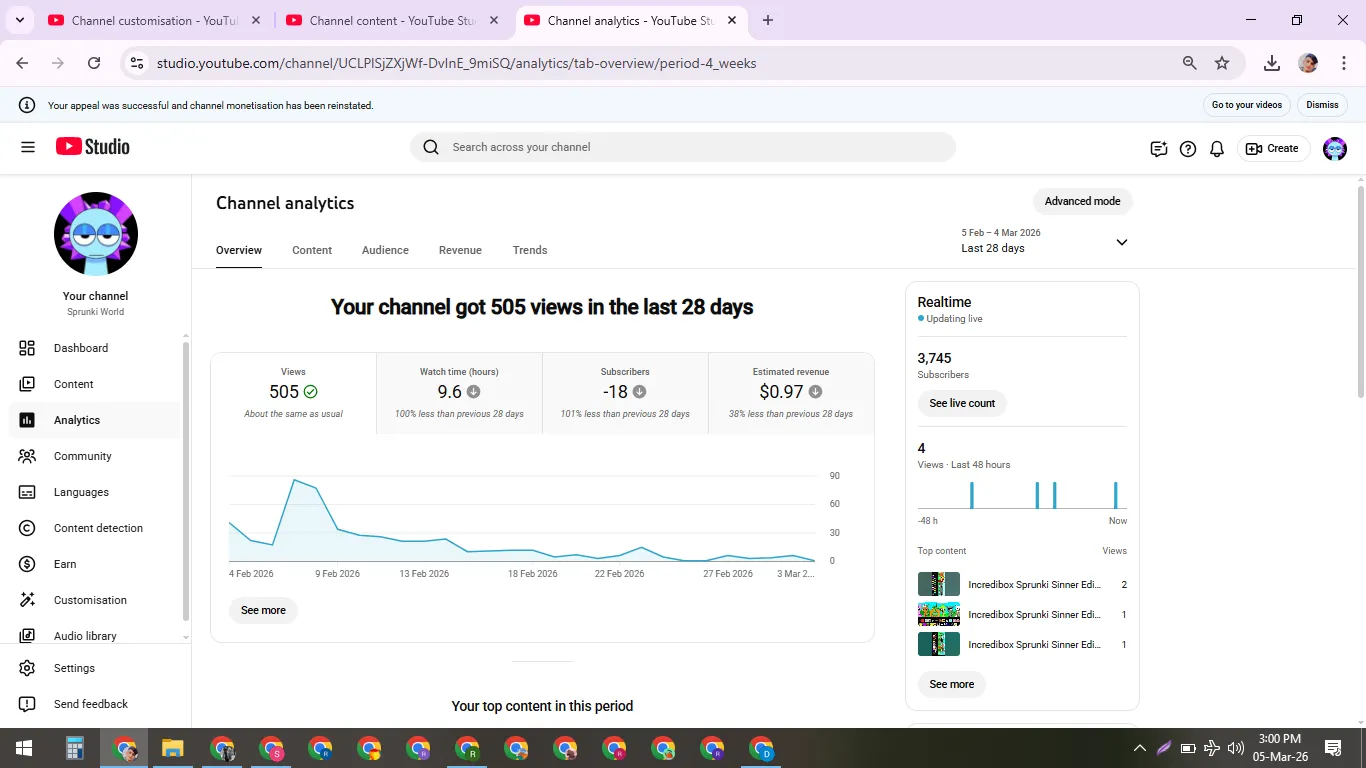Click the Search across your channel field

tap(683, 147)
